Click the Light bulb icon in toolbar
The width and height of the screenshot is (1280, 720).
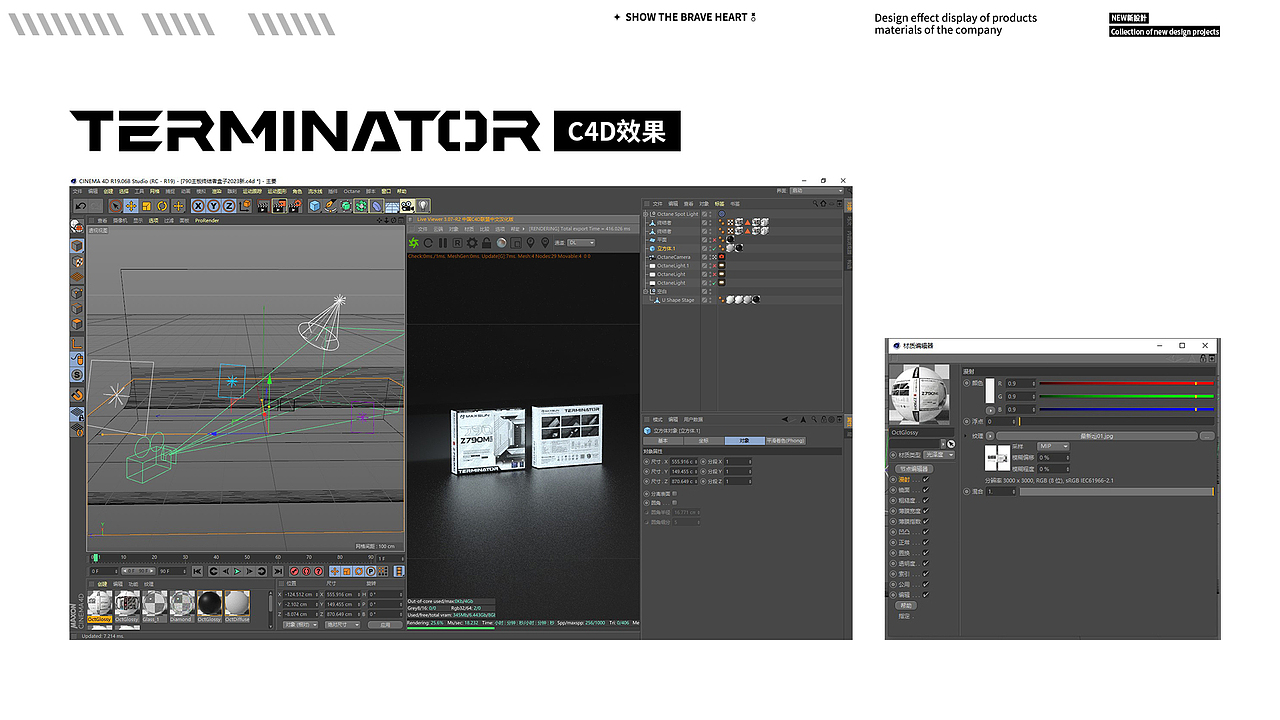point(423,206)
